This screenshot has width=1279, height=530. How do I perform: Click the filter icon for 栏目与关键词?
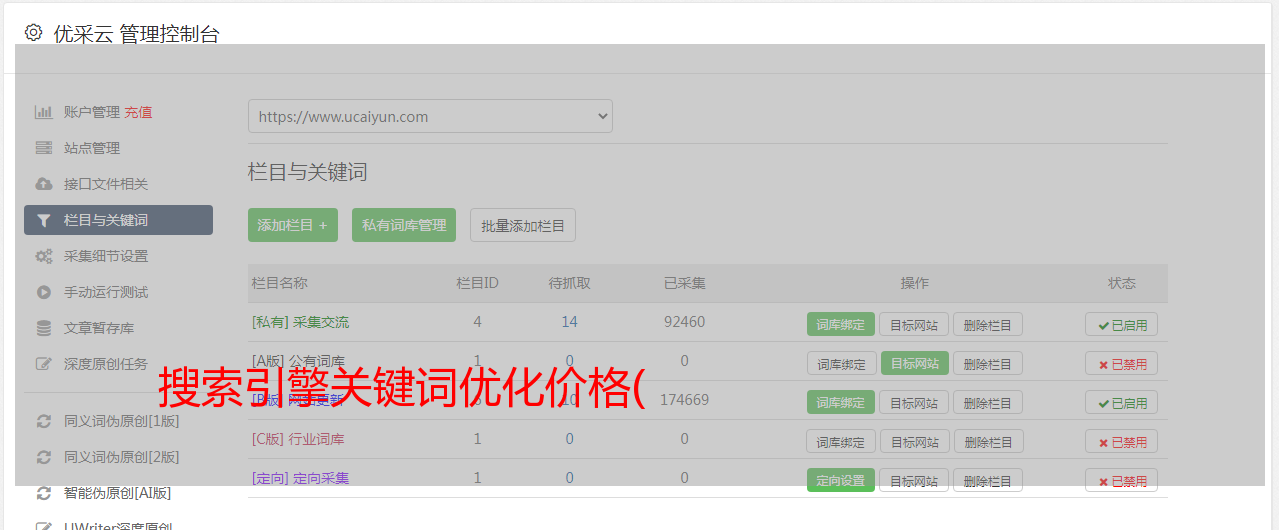pyautogui.click(x=43, y=220)
